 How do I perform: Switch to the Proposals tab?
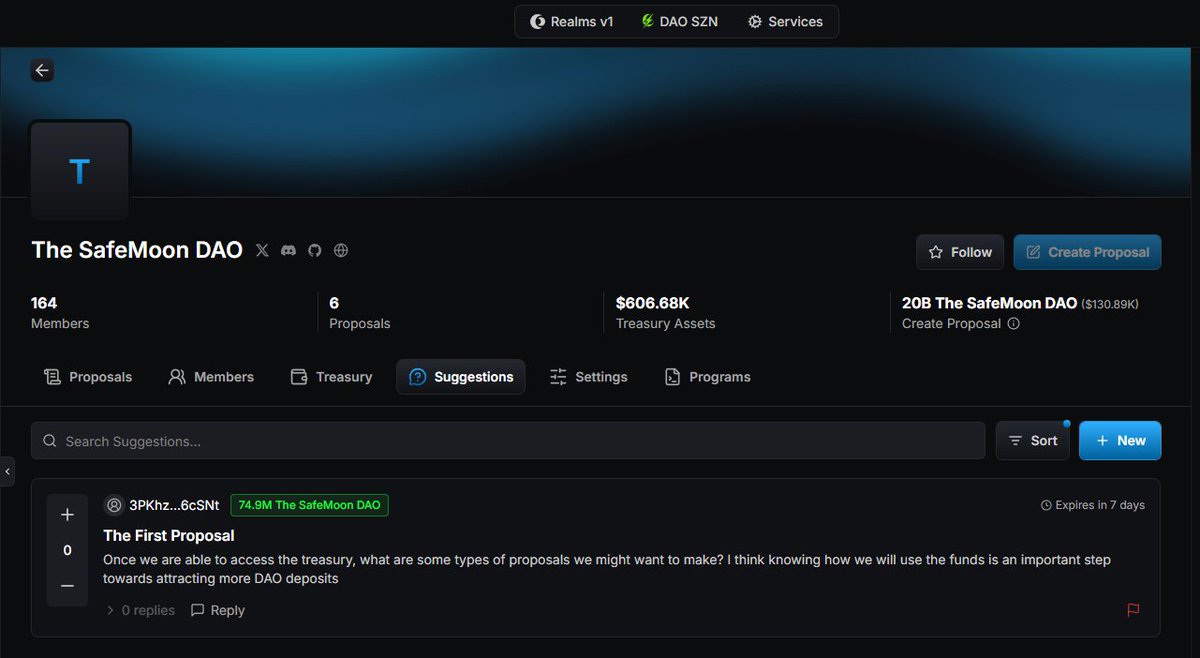(x=88, y=377)
